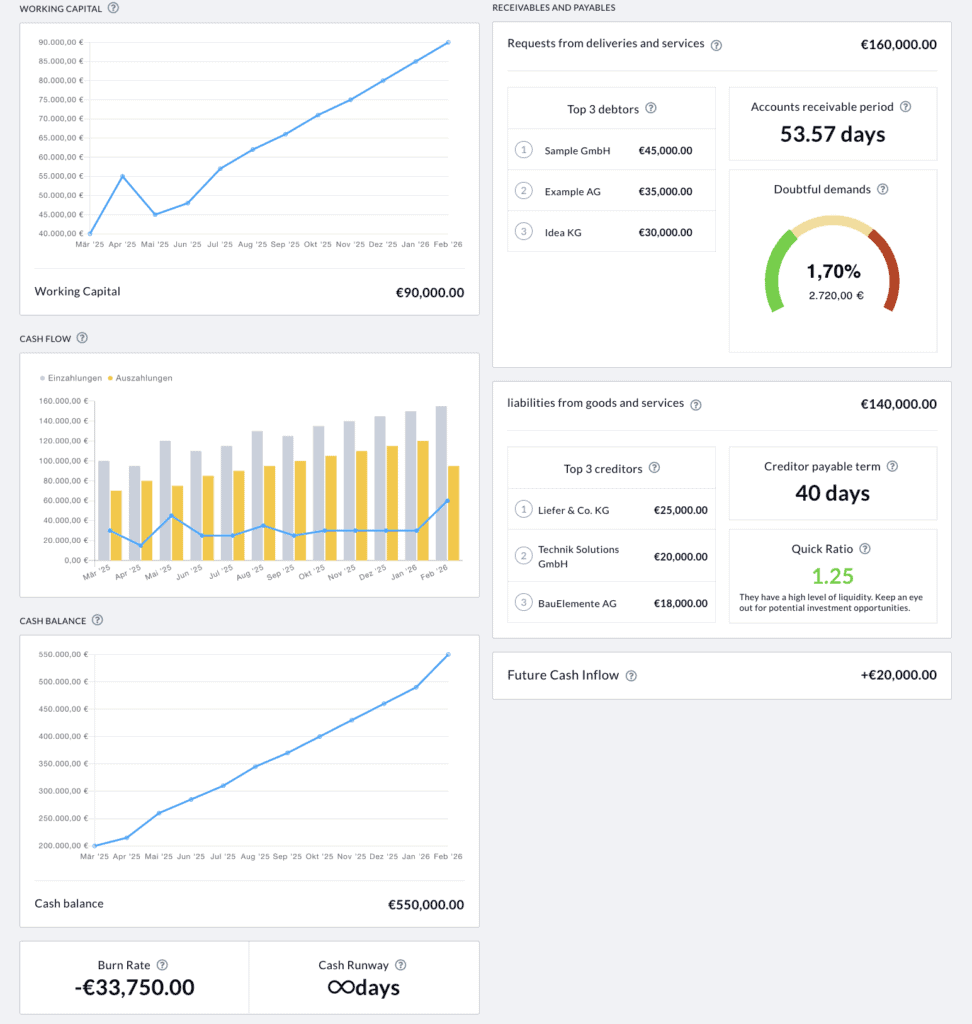The width and height of the screenshot is (972, 1024).
Task: Click the ∞days cash runway value
Action: [363, 987]
